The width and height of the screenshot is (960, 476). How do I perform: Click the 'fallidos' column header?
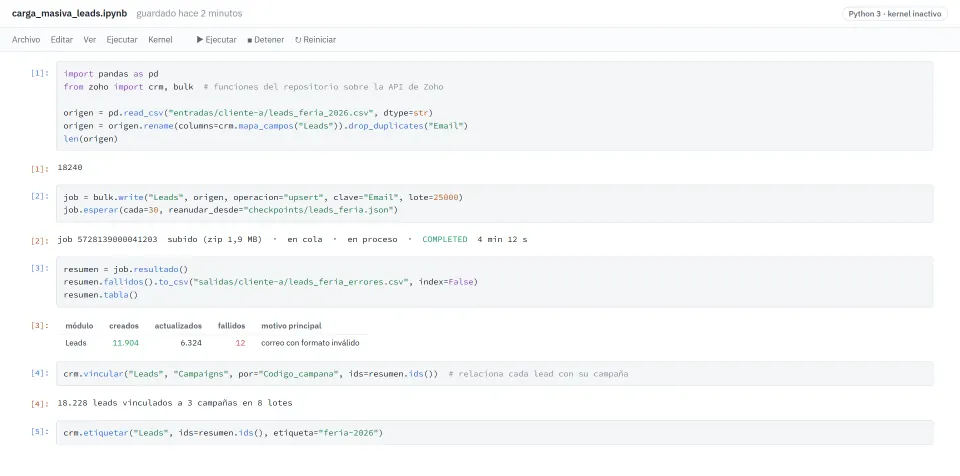tap(231, 326)
